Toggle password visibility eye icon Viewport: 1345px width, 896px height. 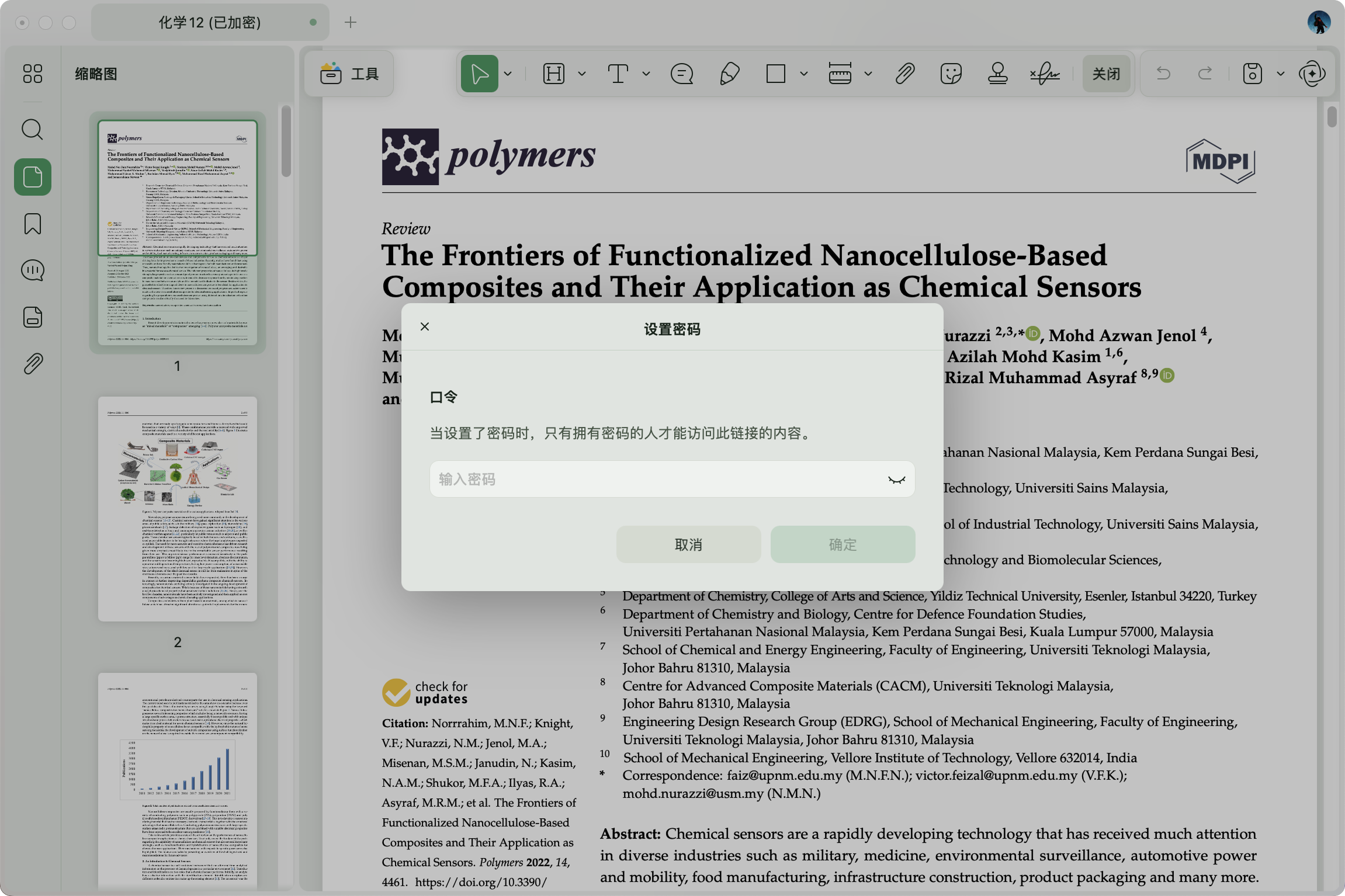point(896,480)
